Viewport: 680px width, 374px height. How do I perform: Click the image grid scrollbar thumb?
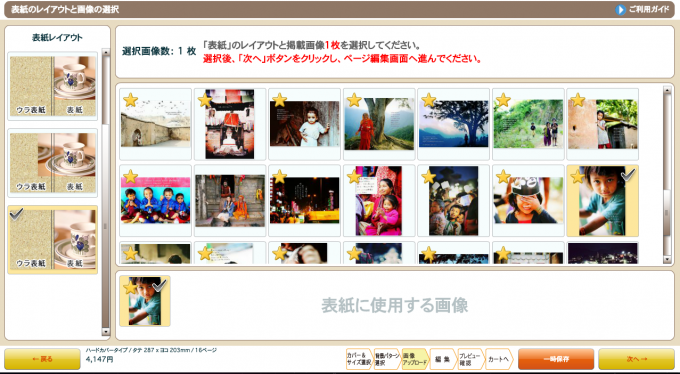tap(667, 213)
